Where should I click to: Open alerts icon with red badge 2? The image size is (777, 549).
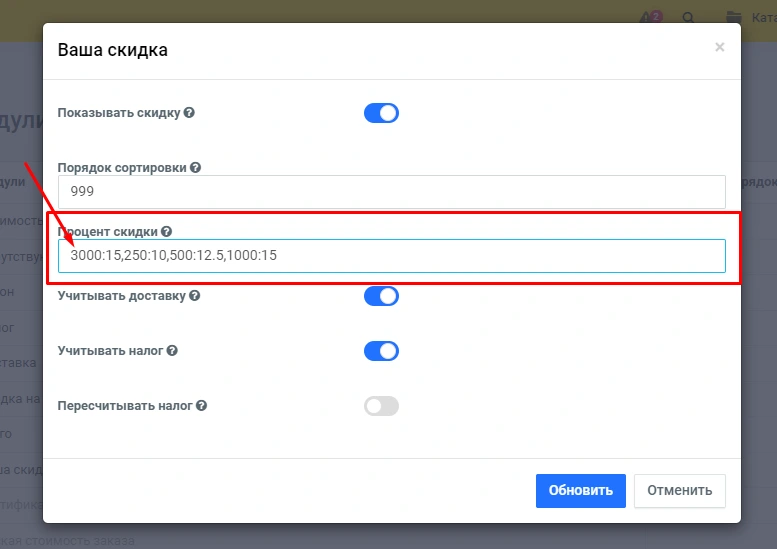click(x=653, y=17)
